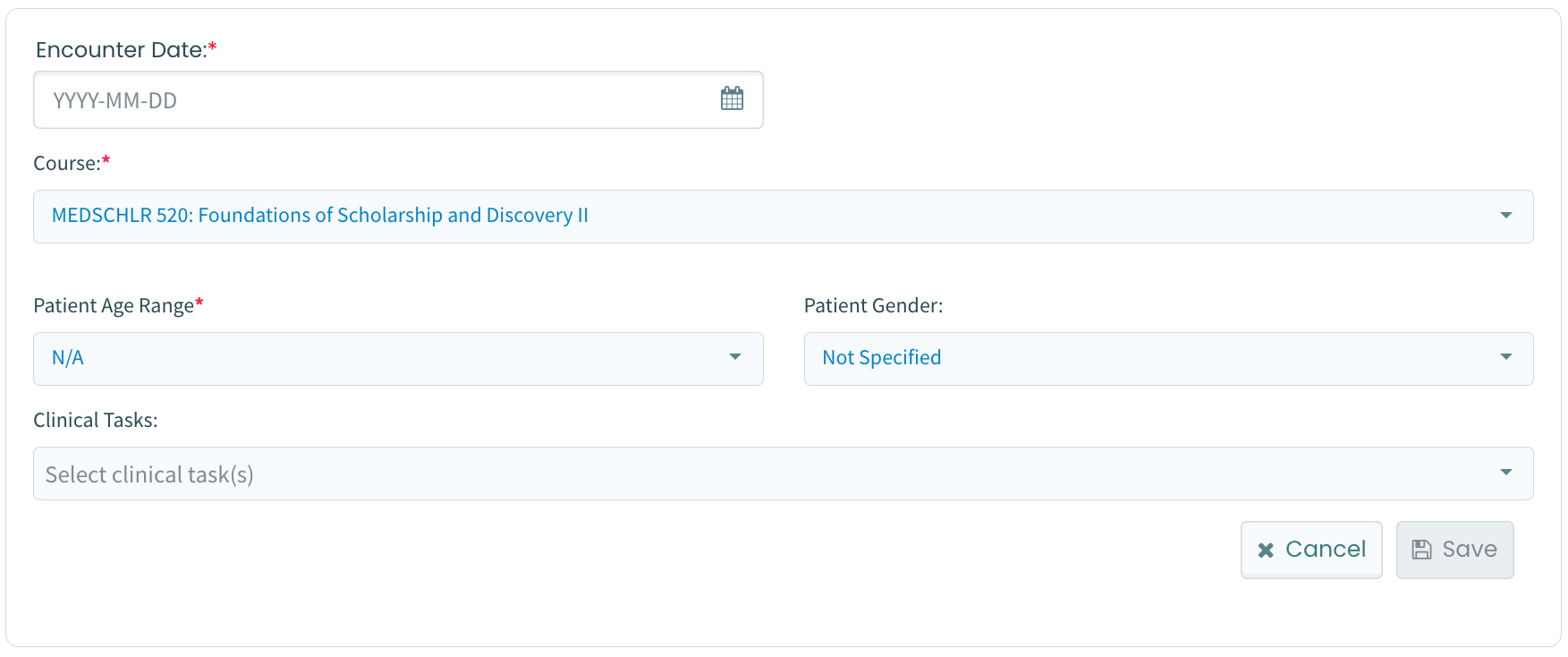Expand the Patient Gender dropdown arrow
The width and height of the screenshot is (1568, 657).
pyautogui.click(x=1505, y=357)
